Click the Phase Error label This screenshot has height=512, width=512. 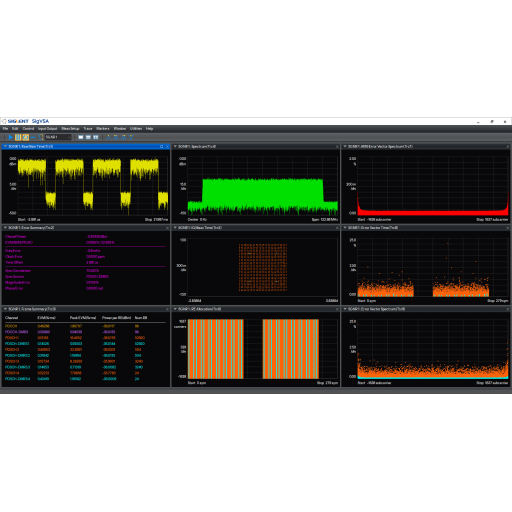tap(14, 288)
